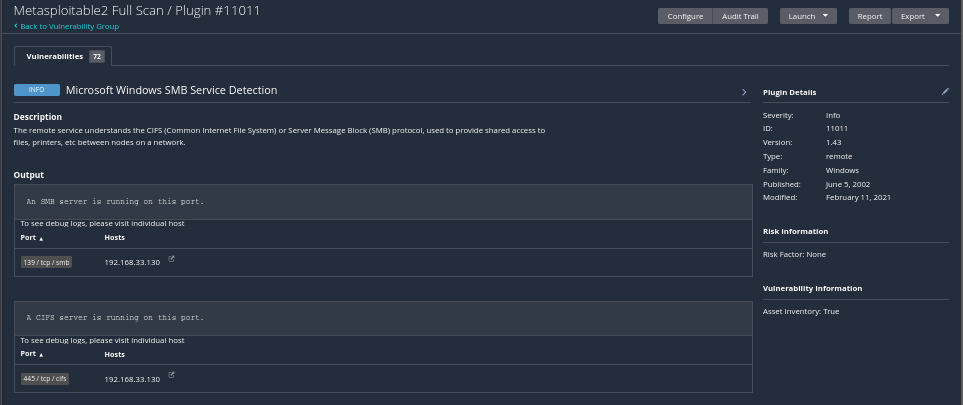Open the external link icon in the 445/tcp/cifs row
This screenshot has height=405, width=963.
coord(171,376)
